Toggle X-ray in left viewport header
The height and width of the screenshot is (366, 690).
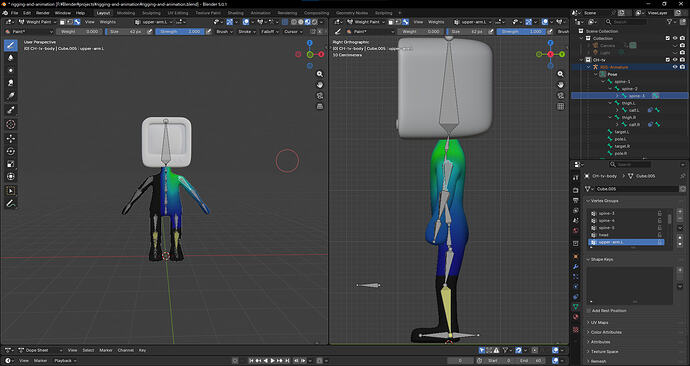click(x=285, y=22)
